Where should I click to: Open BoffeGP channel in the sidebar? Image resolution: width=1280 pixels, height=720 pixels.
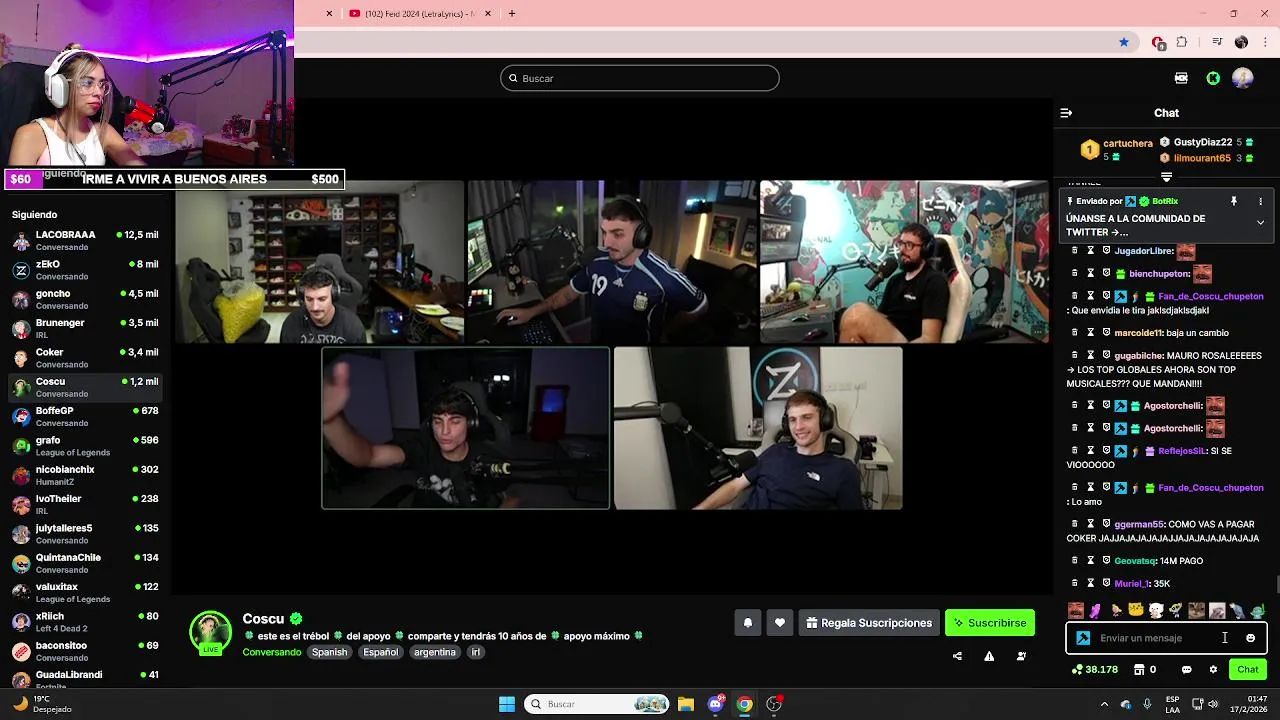85,416
